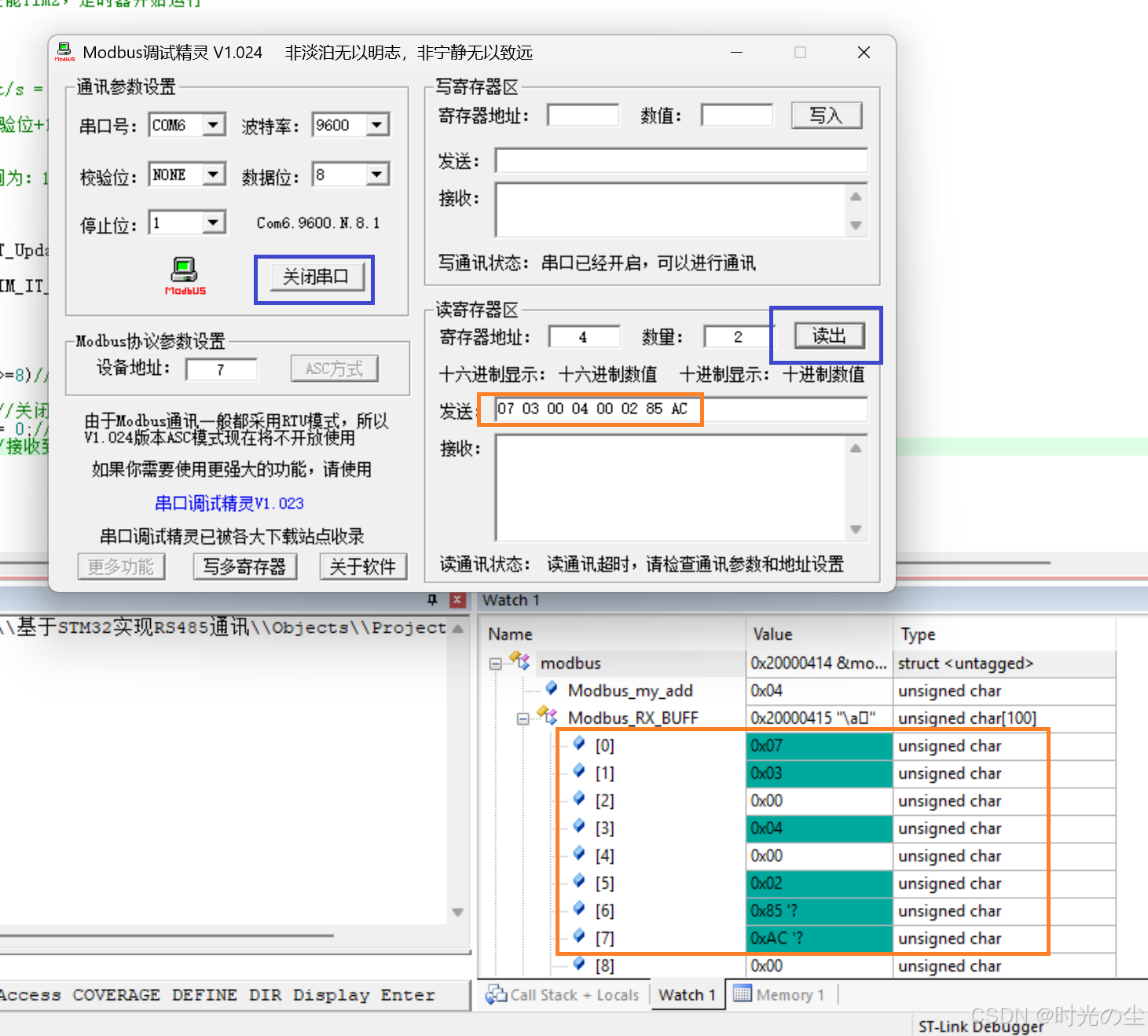
Task: Click the 设备地址 field showing 7
Action: (222, 369)
